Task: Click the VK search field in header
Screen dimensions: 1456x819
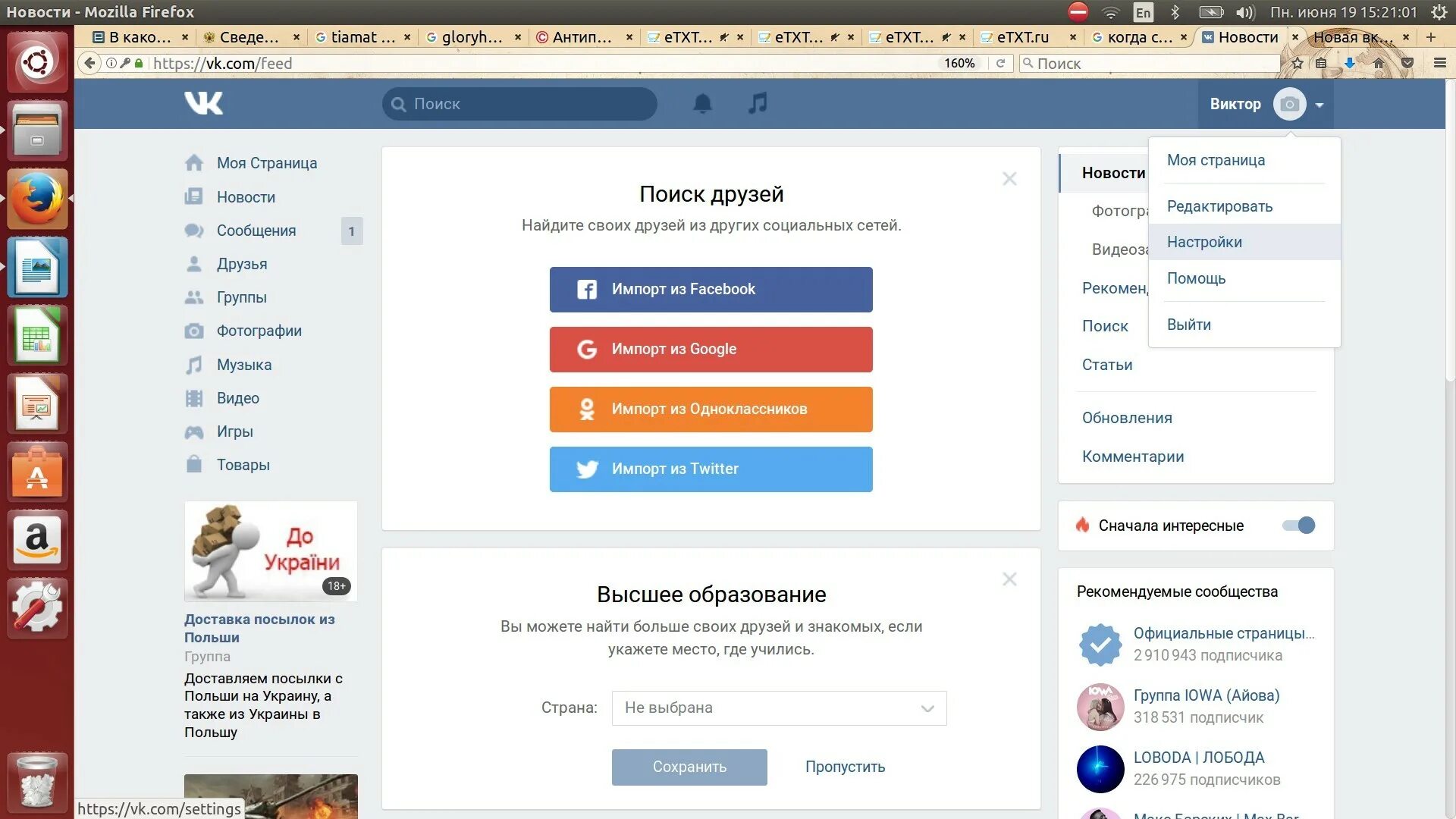Action: pos(519,104)
